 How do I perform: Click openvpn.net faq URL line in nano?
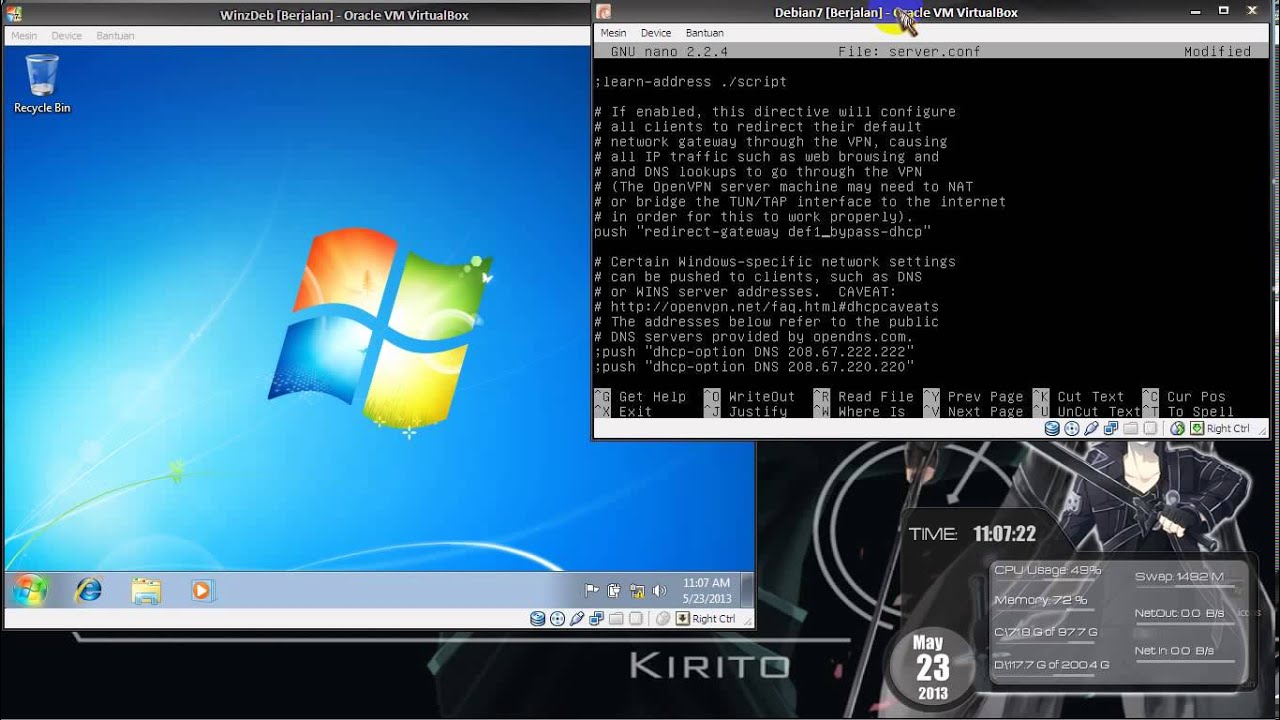point(766,307)
